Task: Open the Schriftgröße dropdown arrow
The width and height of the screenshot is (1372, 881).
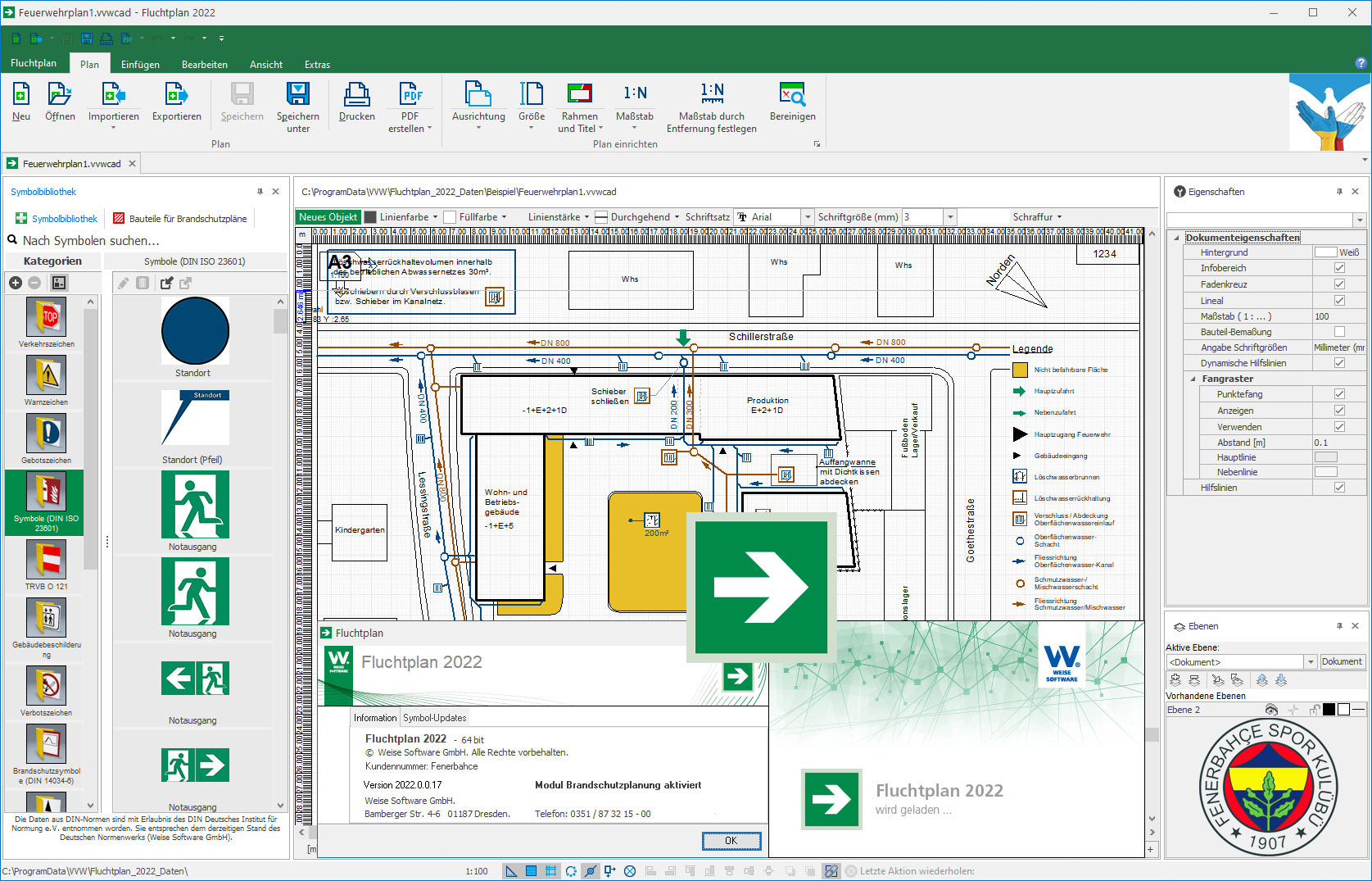Action: click(x=950, y=217)
